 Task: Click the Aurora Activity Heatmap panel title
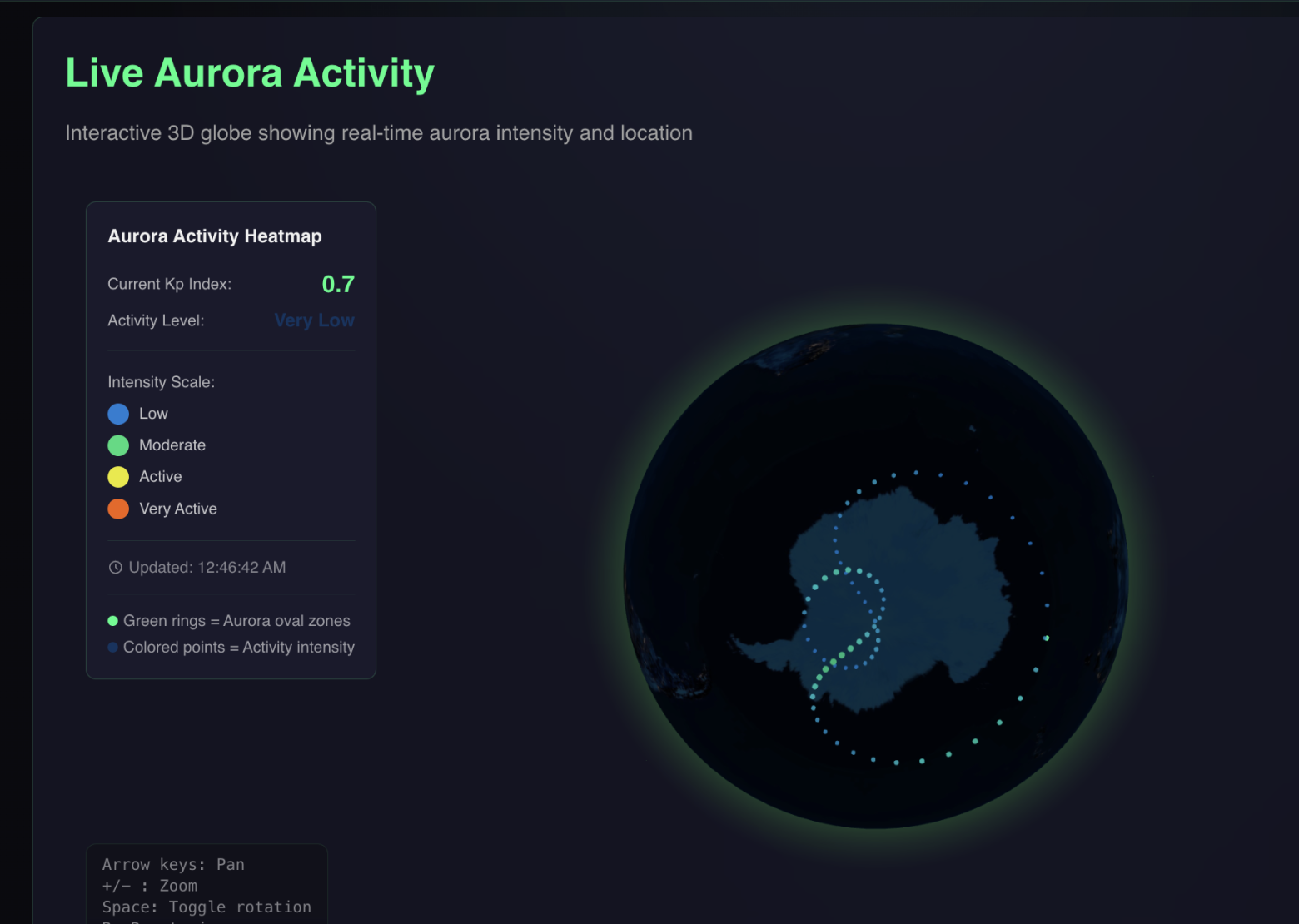[x=214, y=236]
